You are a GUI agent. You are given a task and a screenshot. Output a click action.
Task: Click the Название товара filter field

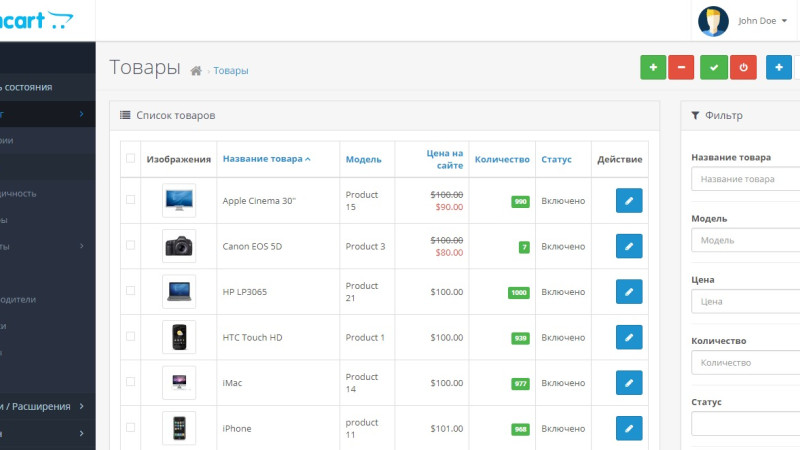[745, 179]
